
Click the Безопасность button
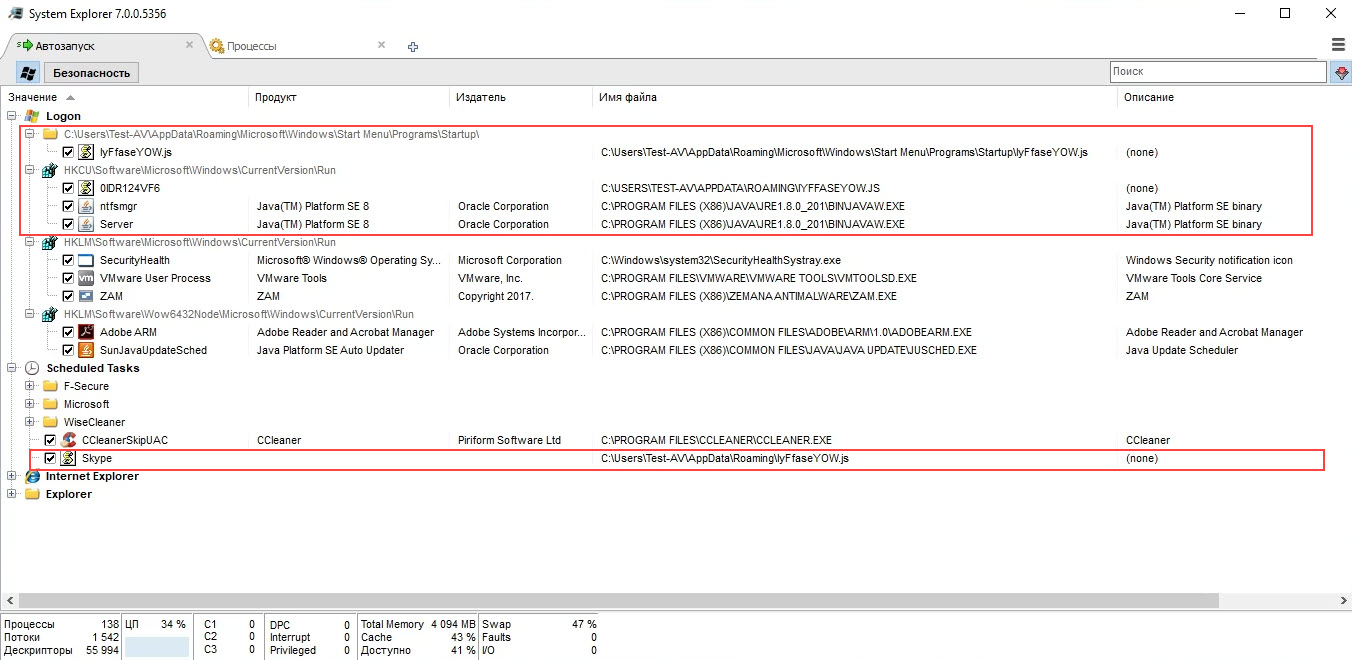pyautogui.click(x=92, y=73)
